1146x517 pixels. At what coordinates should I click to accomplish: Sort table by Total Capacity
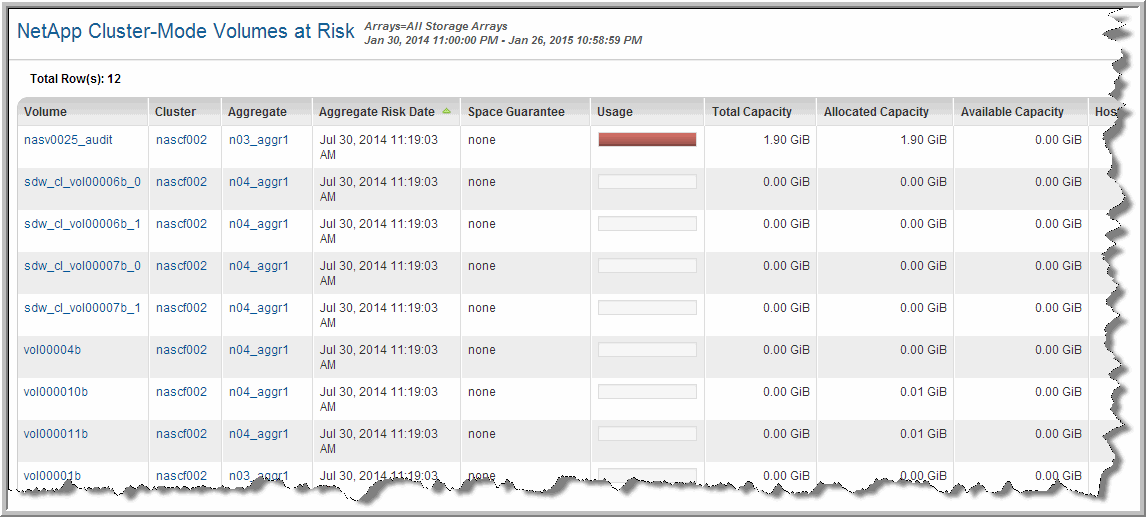752,112
